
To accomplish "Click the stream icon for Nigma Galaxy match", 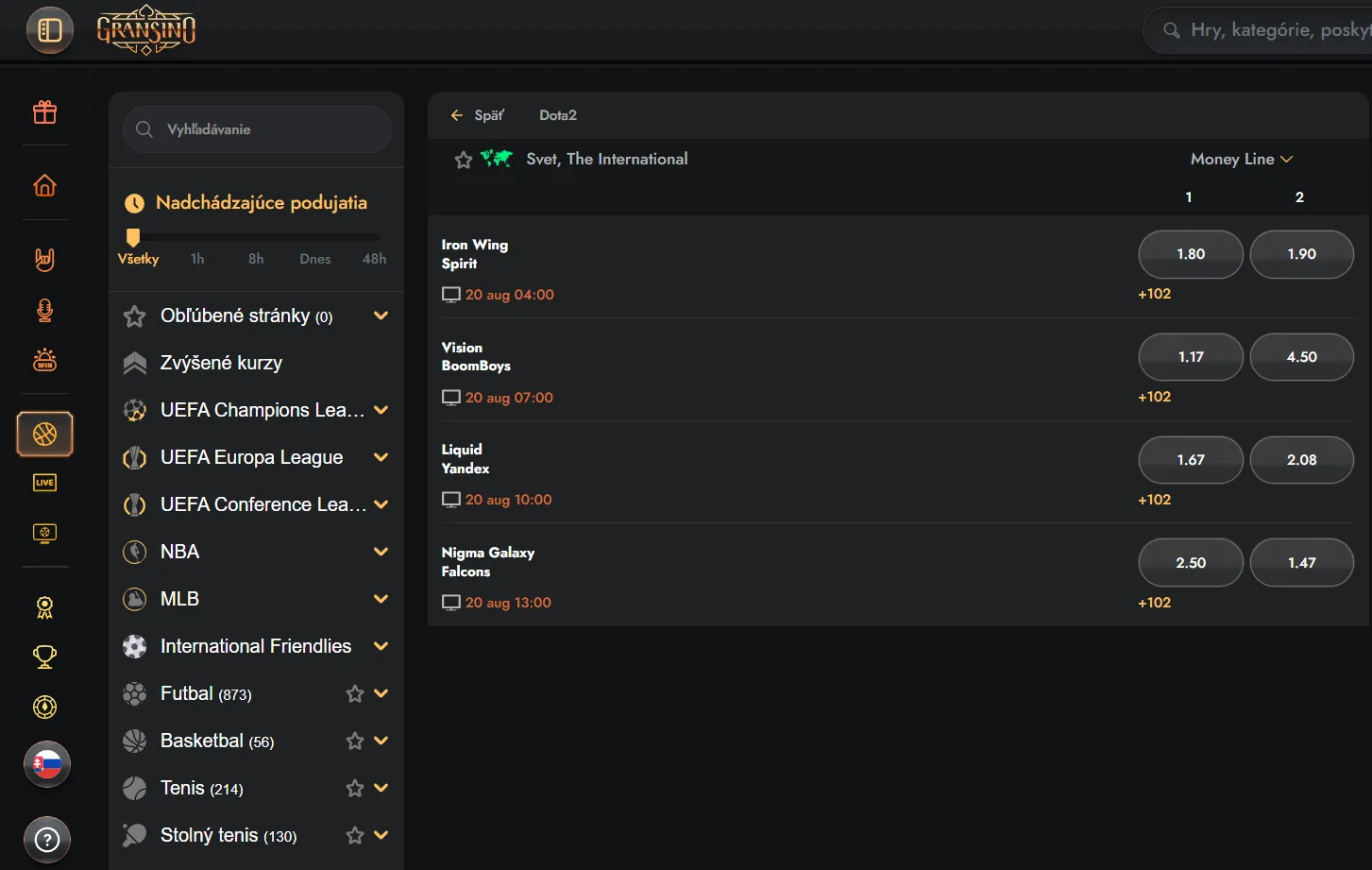I will (451, 603).
